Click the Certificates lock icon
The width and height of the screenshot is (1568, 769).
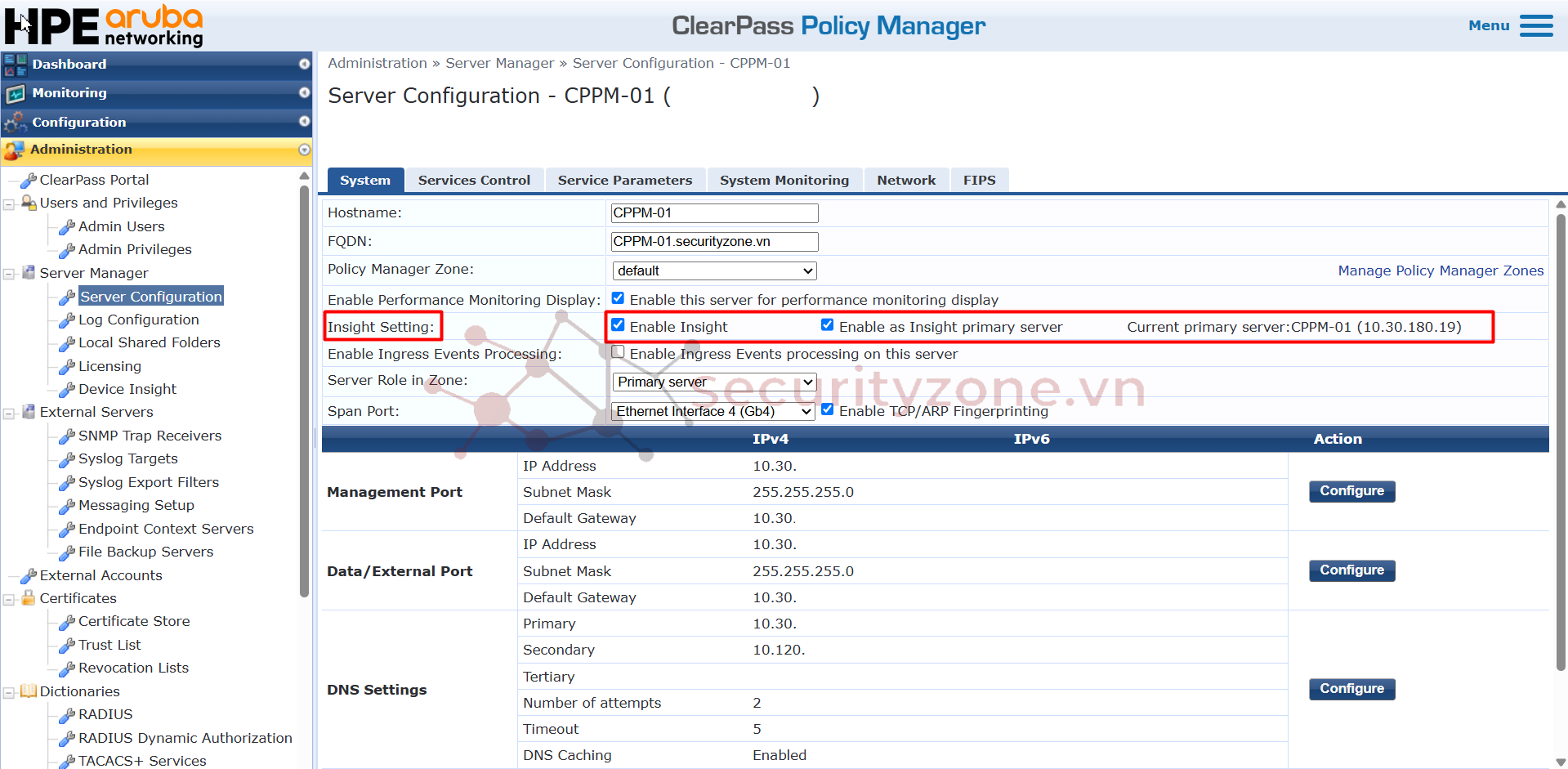tap(29, 598)
